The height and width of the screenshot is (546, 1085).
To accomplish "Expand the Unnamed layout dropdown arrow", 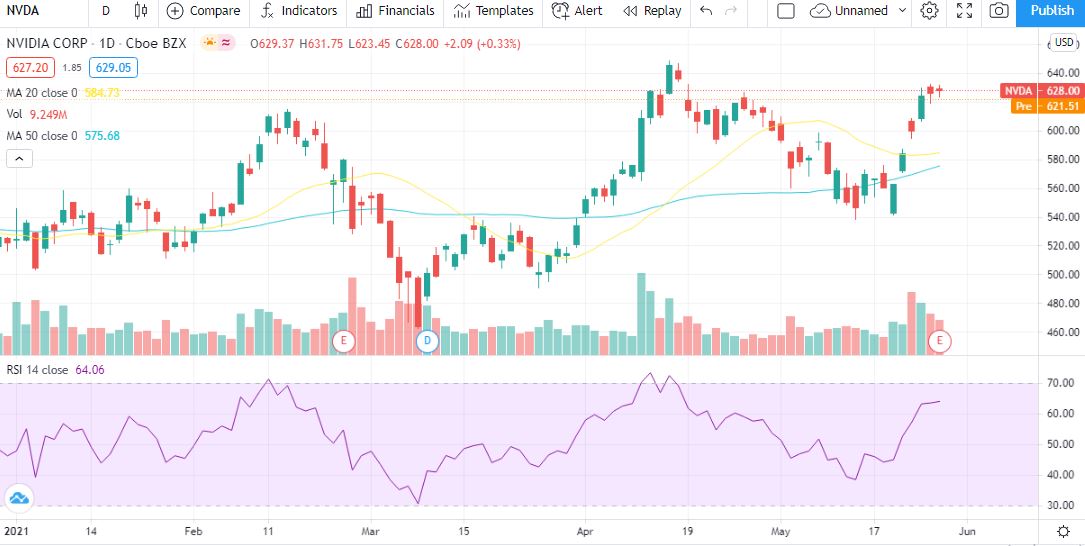I will pyautogui.click(x=902, y=10).
